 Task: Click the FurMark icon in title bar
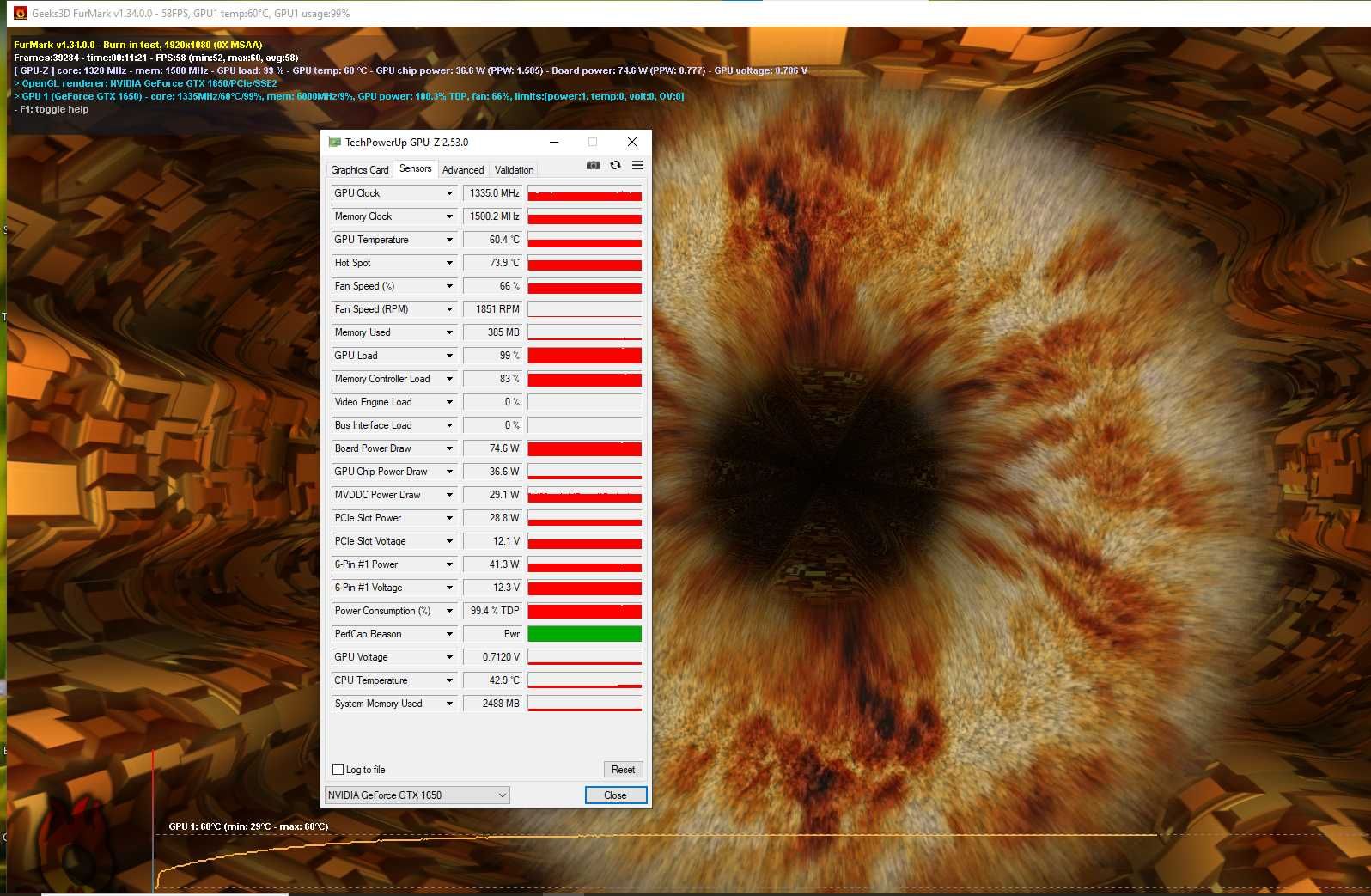point(21,13)
